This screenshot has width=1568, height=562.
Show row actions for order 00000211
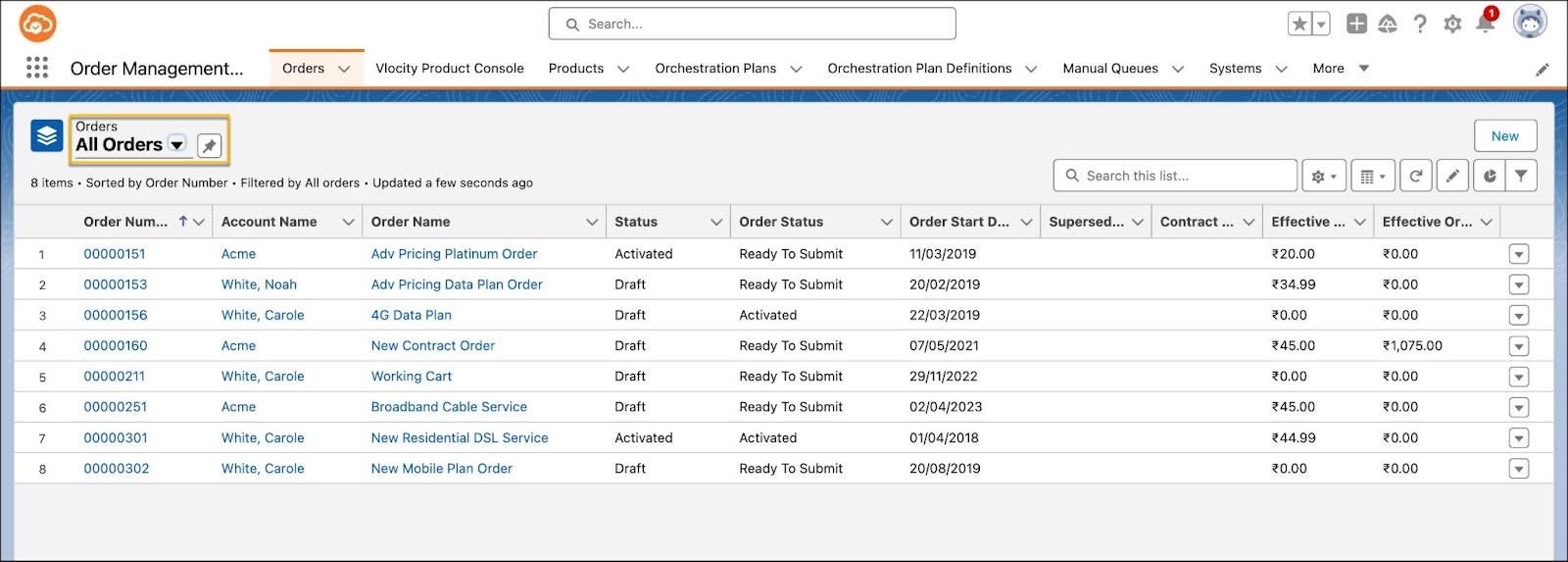click(x=1519, y=377)
